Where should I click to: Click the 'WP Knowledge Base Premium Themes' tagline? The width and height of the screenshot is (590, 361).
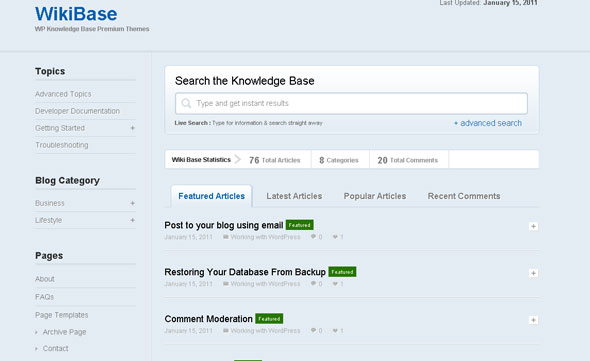pyautogui.click(x=92, y=29)
